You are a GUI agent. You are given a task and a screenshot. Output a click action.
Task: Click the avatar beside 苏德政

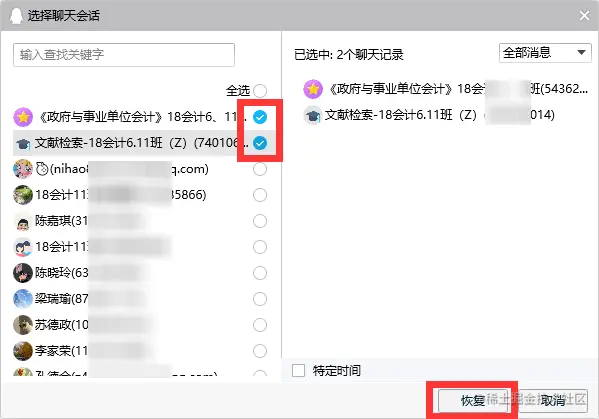[x=23, y=325]
